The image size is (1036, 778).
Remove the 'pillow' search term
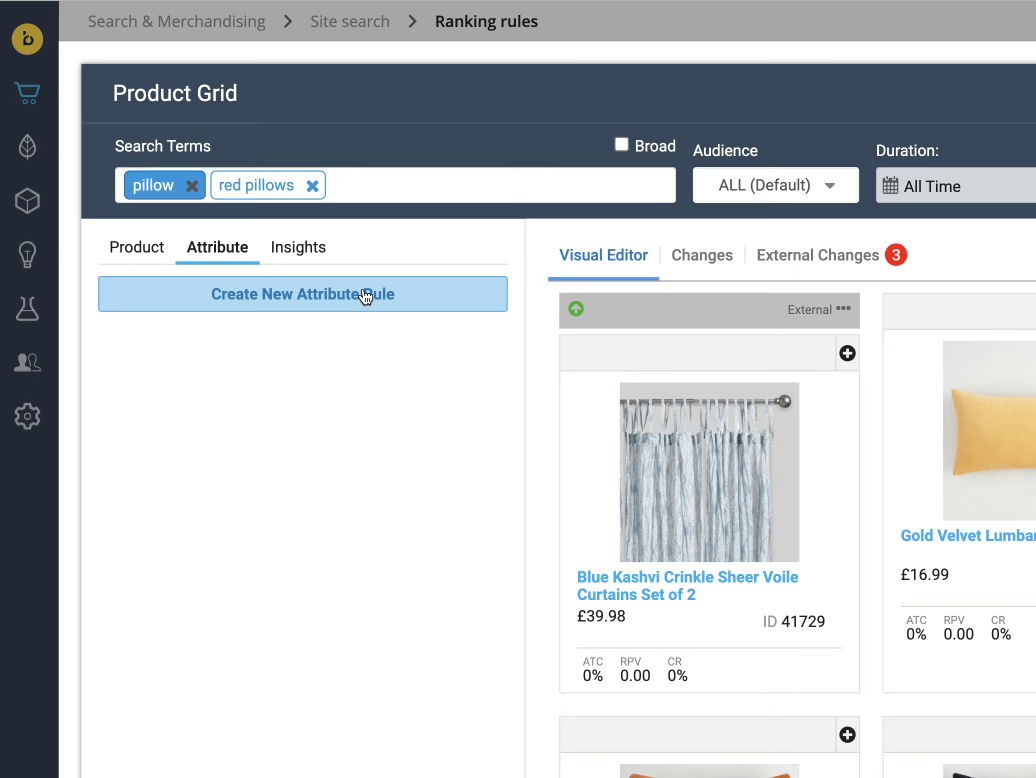click(x=192, y=186)
